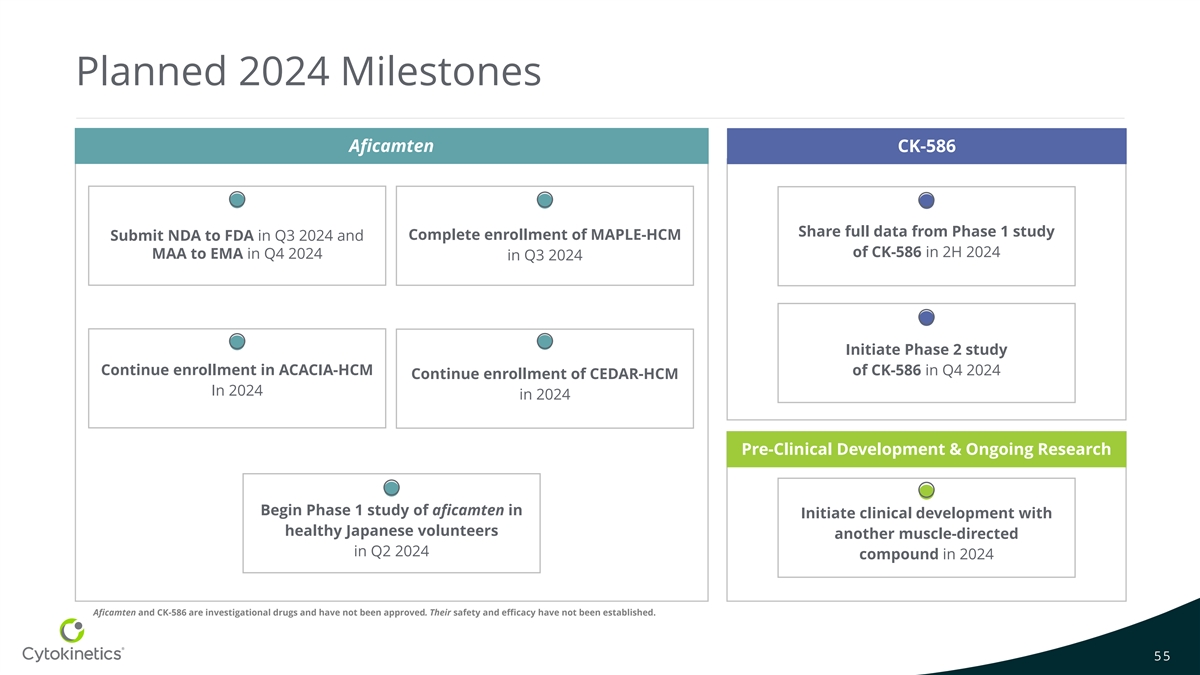This screenshot has width=1200, height=675.
Task: Select the Aficamten header bar
Action: pyautogui.click(x=391, y=146)
